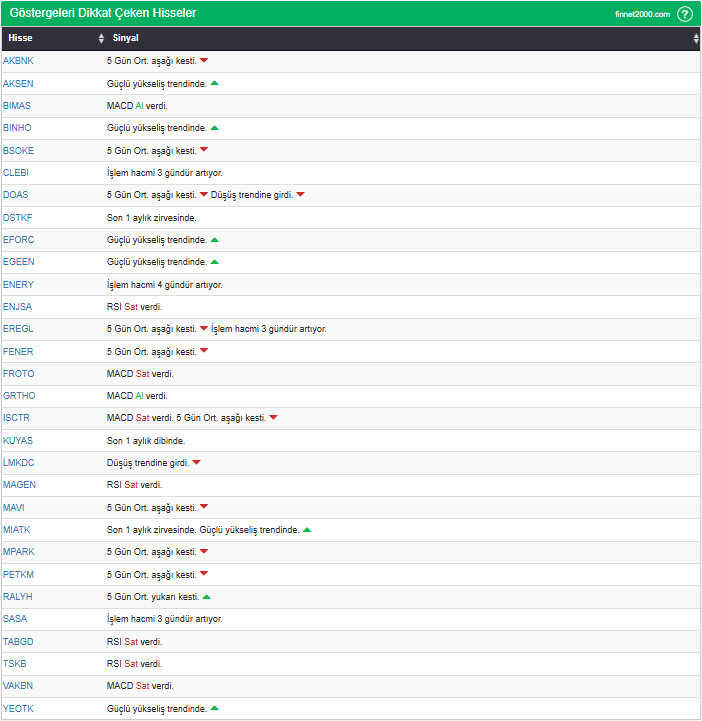Click red down arrow in AKBNK row
Image resolution: width=702 pixels, height=721 pixels.
point(204,61)
